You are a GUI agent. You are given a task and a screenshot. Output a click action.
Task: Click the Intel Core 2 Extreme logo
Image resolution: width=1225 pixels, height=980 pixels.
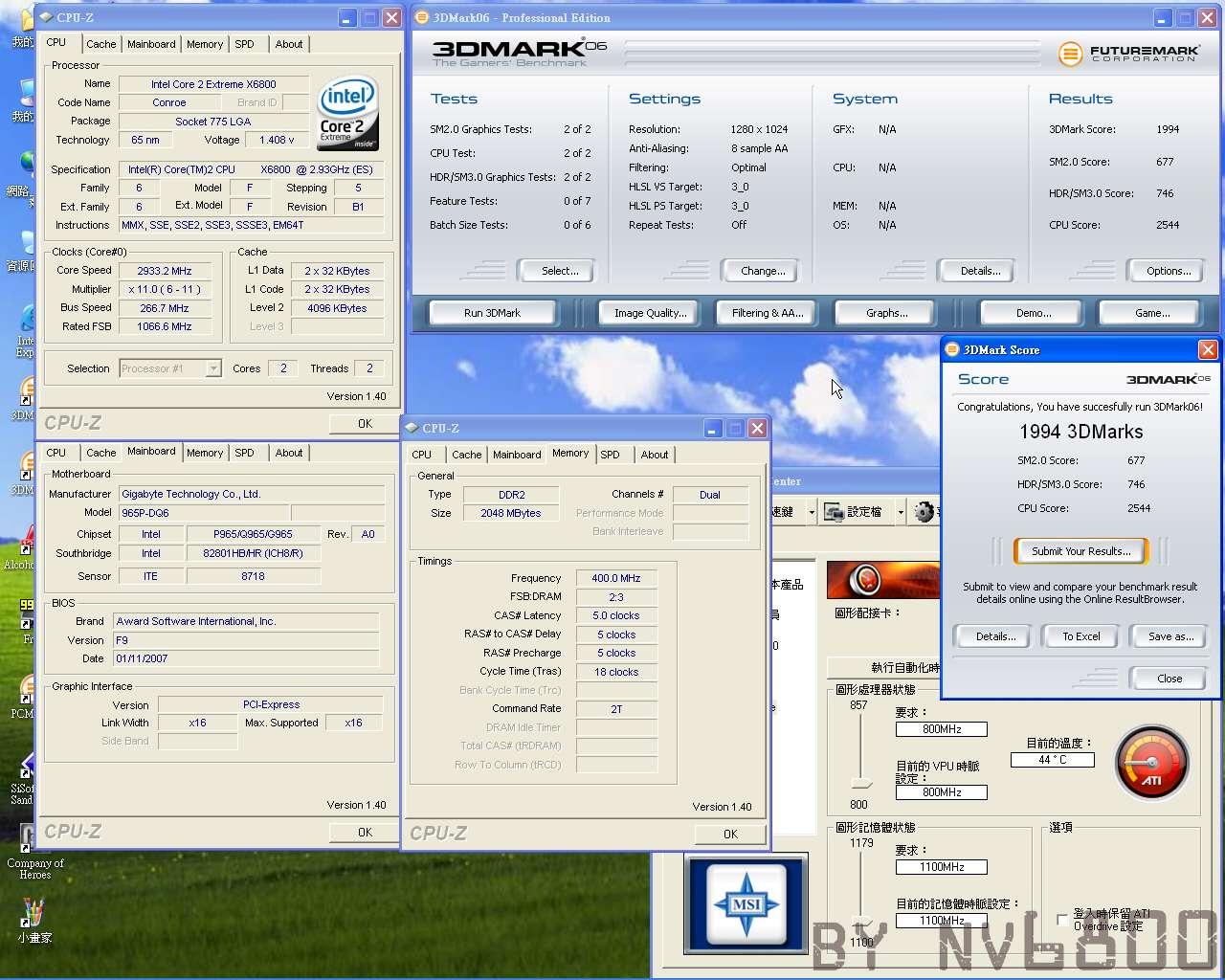pyautogui.click(x=348, y=115)
